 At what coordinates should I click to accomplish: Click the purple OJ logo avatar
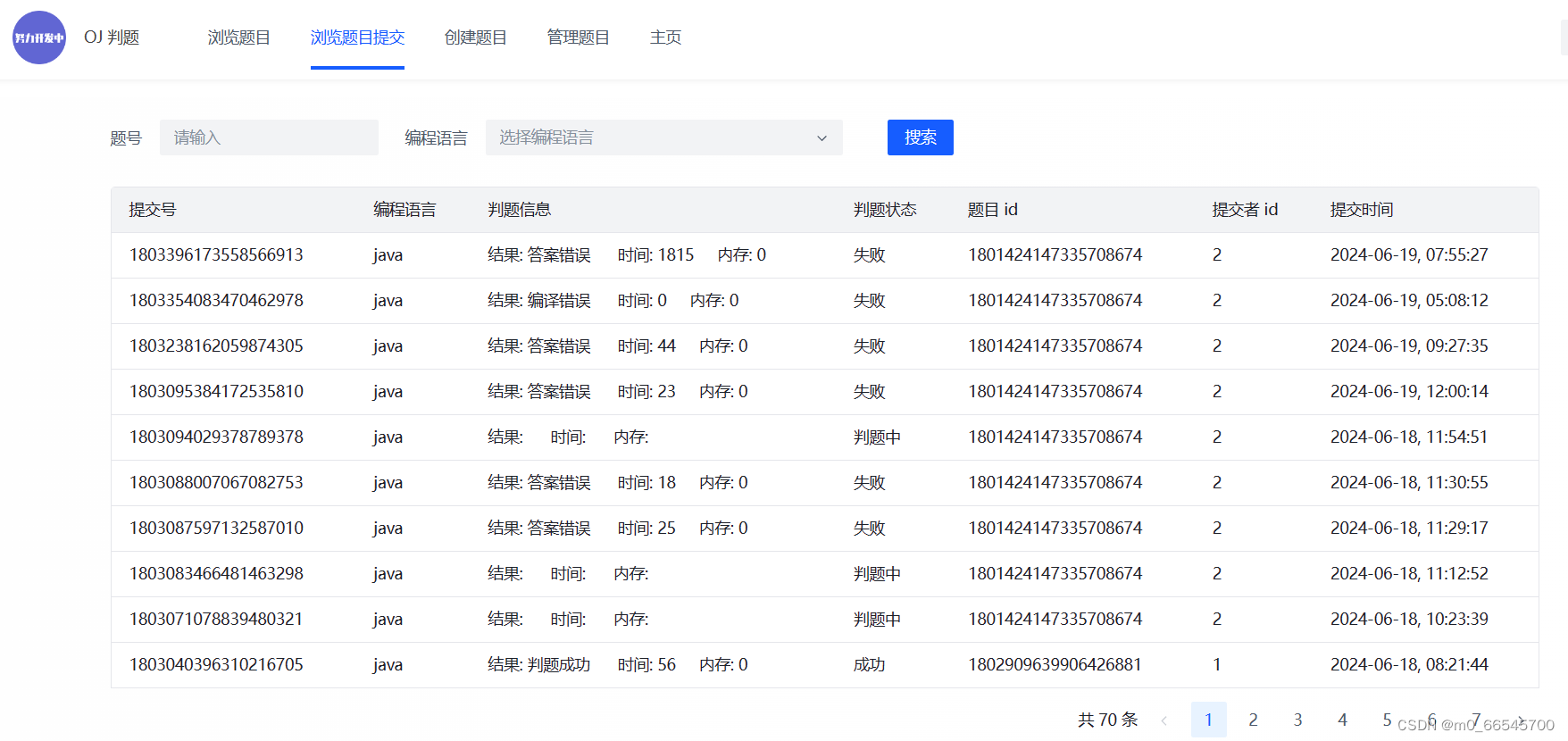click(39, 37)
